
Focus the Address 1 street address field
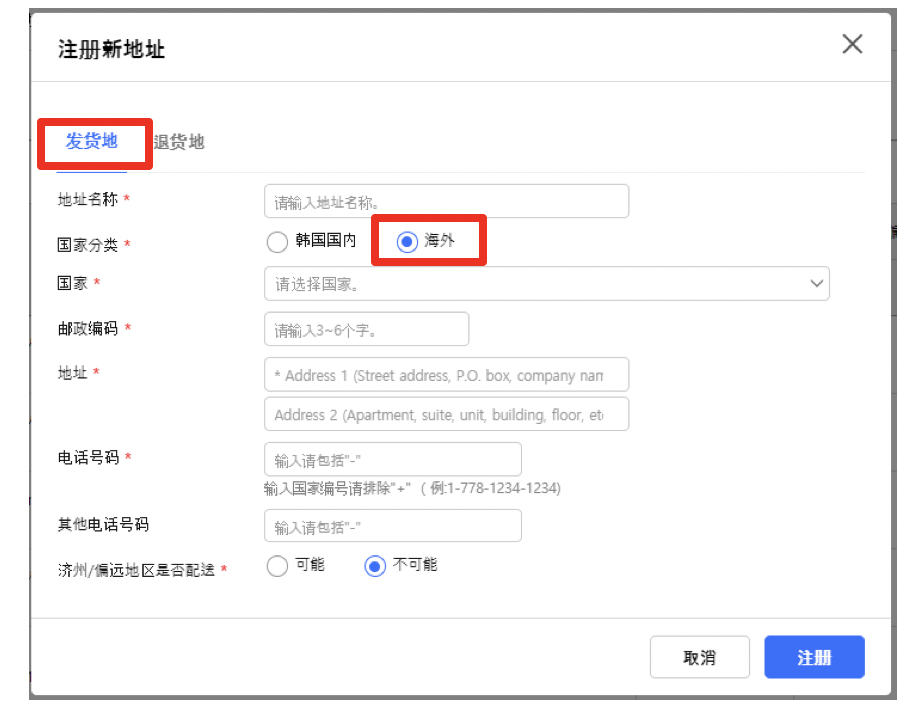[446, 375]
